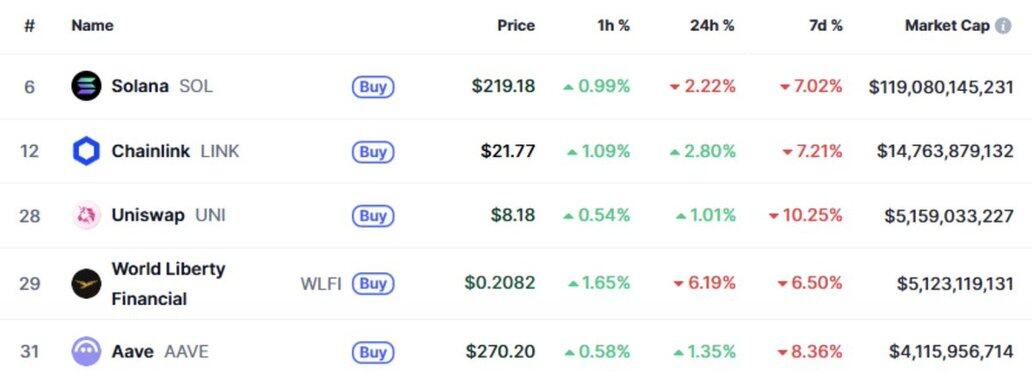Open the Solana SOL name link
The width and height of the screenshot is (1032, 384).
pyautogui.click(x=162, y=86)
